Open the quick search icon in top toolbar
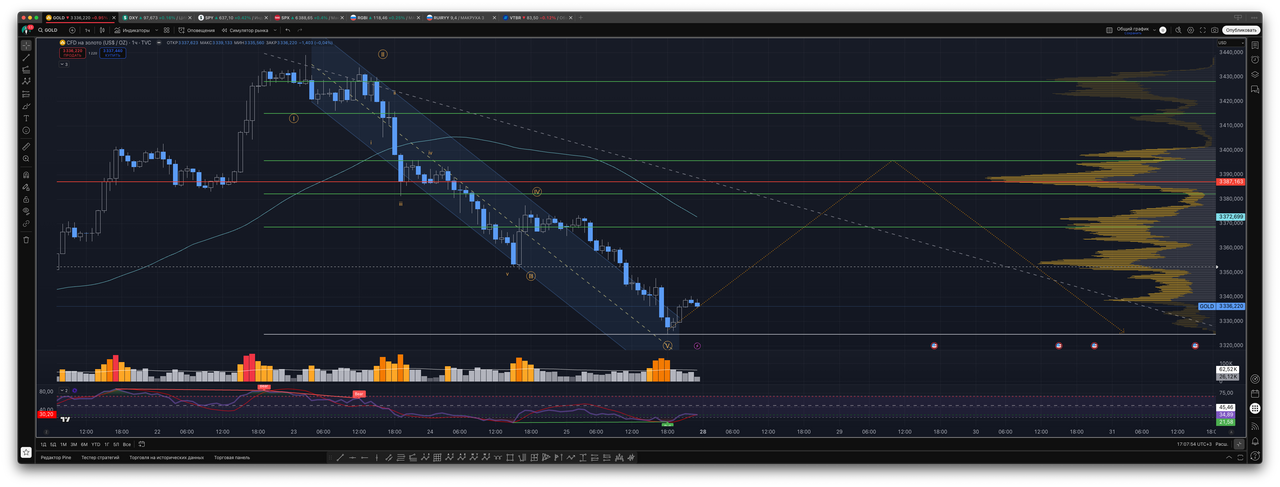Image resolution: width=1280 pixels, height=487 pixels. tap(1178, 30)
